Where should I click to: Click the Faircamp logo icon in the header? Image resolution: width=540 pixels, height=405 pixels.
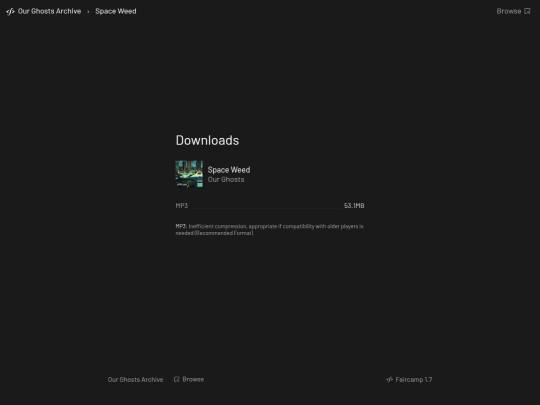pyautogui.click(x=10, y=11)
